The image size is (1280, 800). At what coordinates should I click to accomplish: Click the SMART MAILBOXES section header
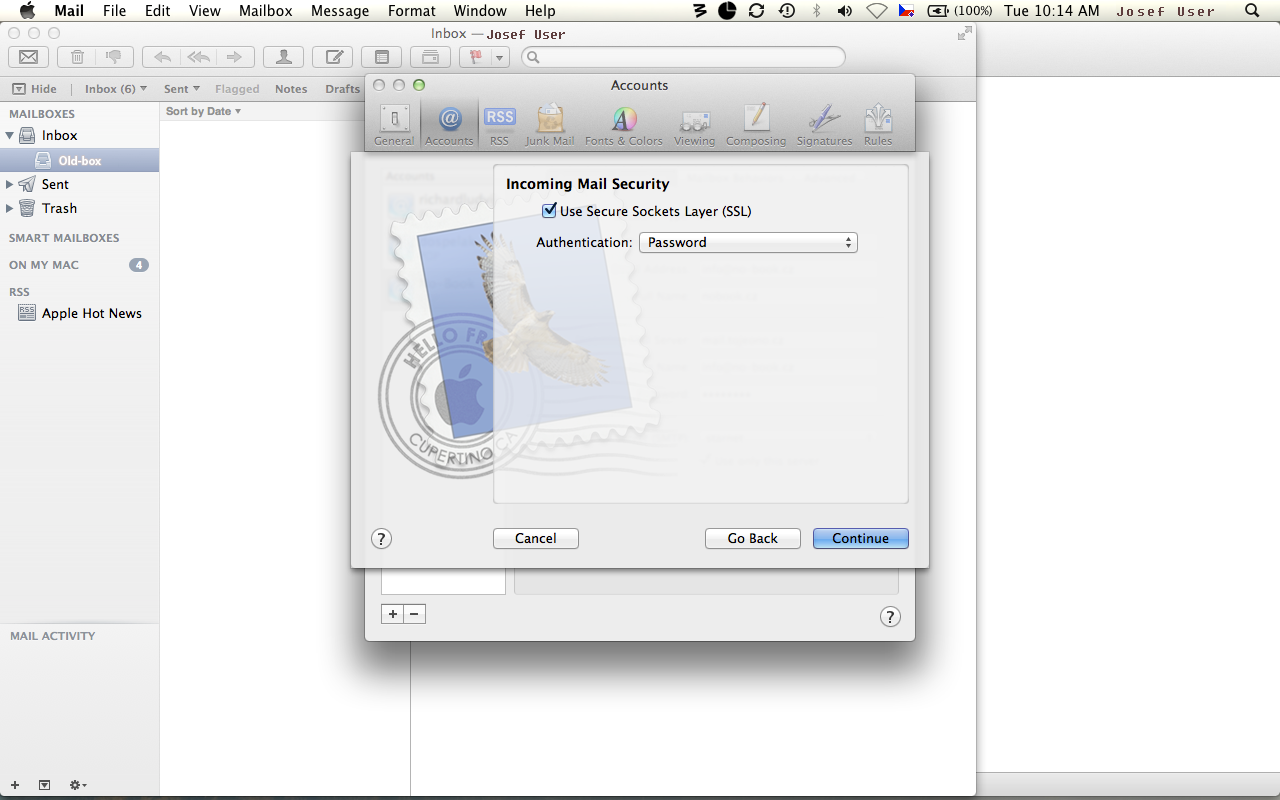[64, 238]
